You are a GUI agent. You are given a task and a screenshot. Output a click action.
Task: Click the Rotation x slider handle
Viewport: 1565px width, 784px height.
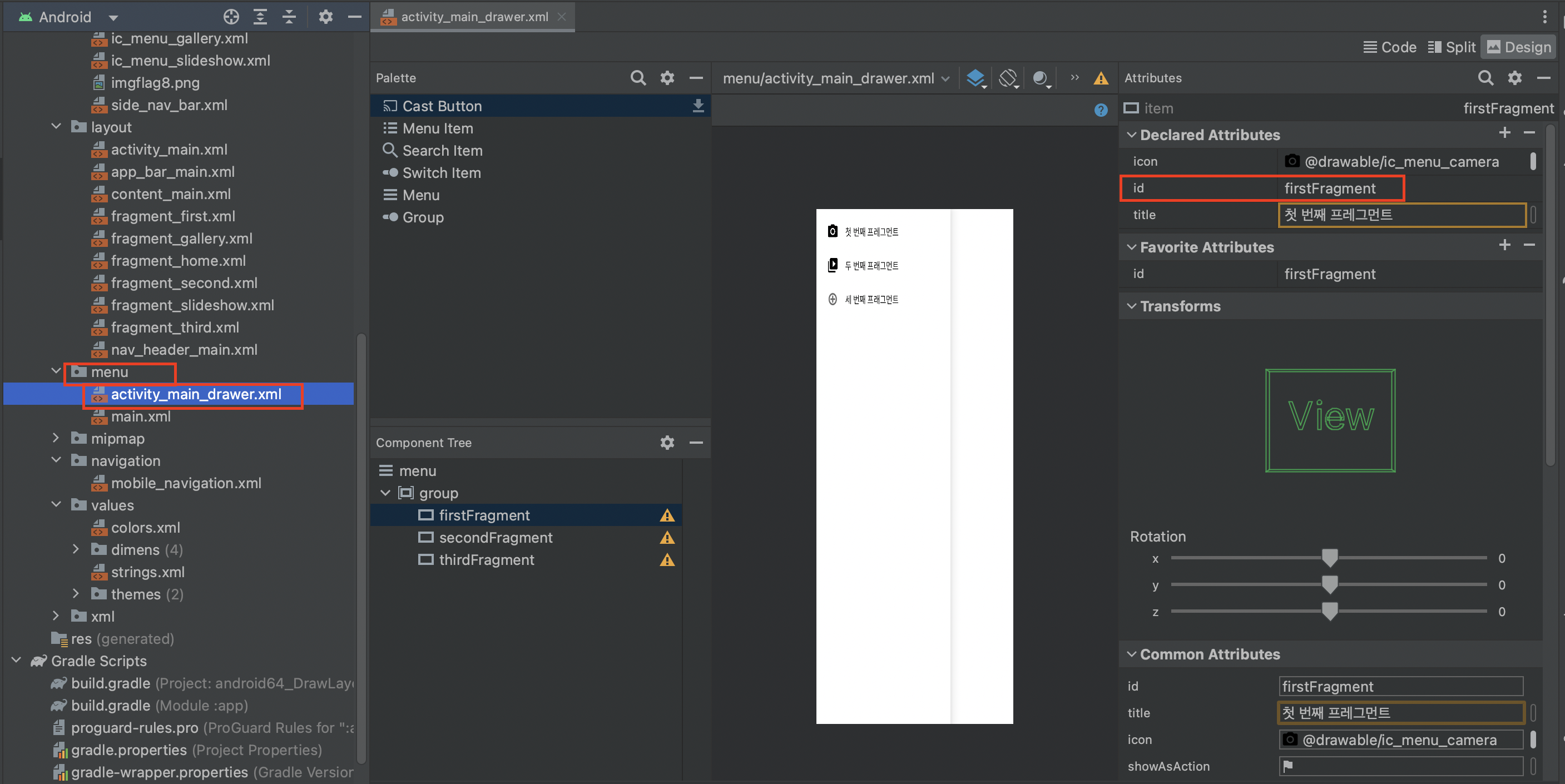point(1330,558)
